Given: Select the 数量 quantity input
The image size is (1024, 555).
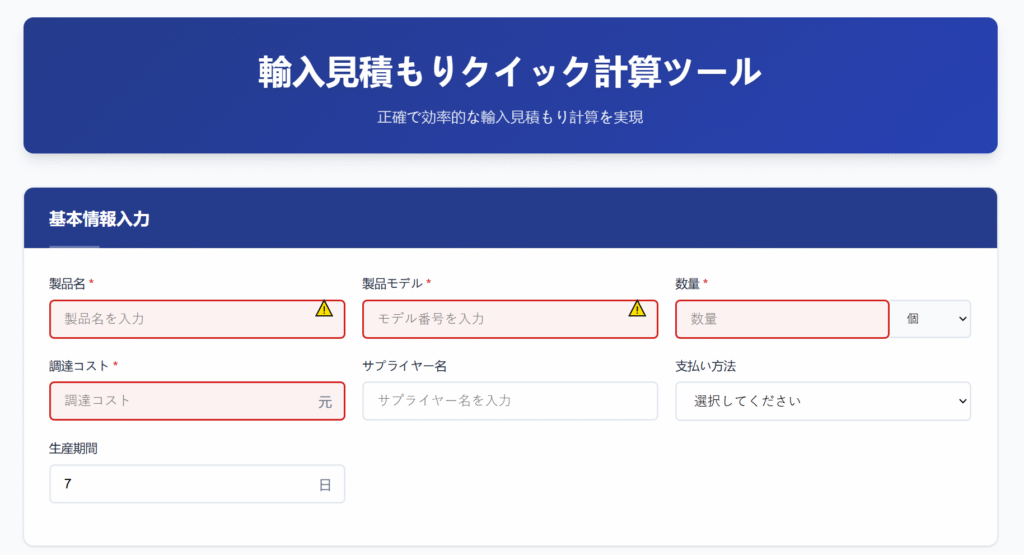Looking at the screenshot, I should [782, 319].
